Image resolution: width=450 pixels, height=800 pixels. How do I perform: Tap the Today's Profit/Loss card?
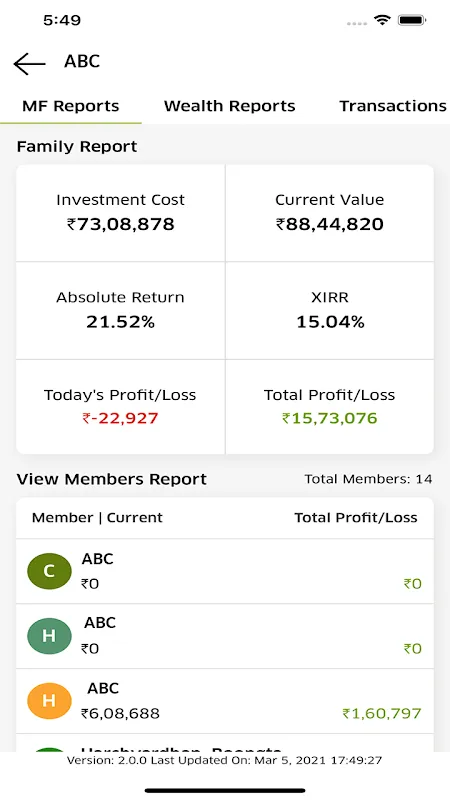point(120,407)
